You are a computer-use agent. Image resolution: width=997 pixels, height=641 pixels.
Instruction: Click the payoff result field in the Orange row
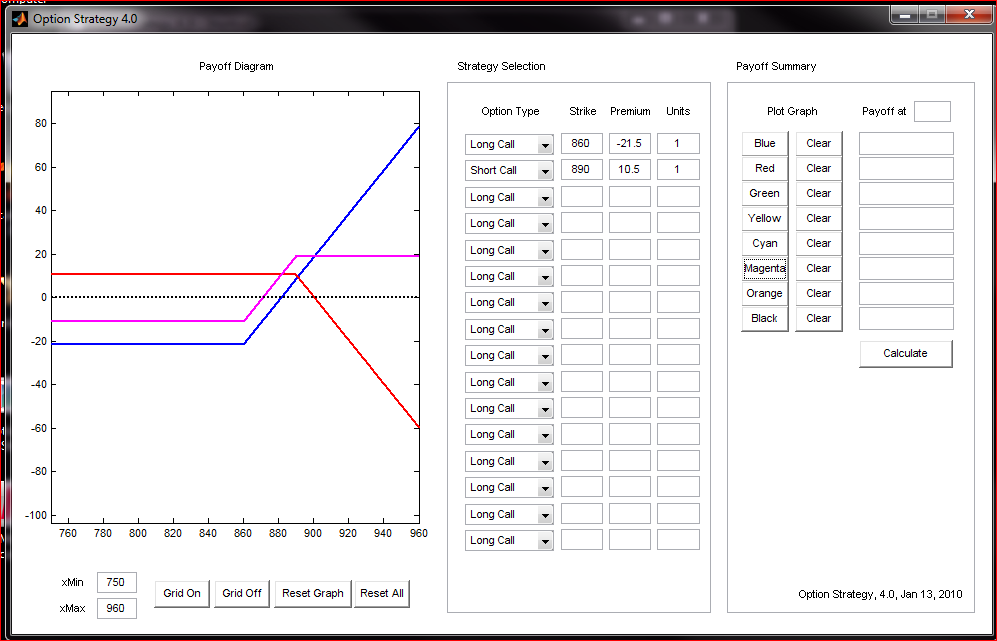906,293
